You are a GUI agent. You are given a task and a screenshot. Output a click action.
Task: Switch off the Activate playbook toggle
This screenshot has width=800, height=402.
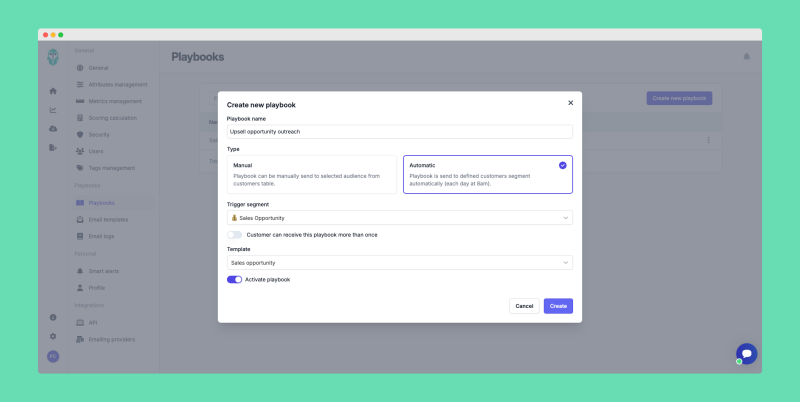[234, 280]
